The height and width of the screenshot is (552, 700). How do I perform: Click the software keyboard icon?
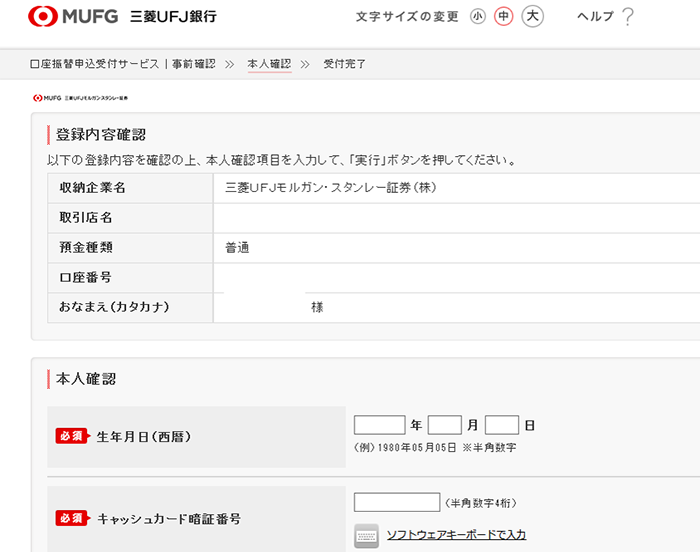(x=367, y=536)
